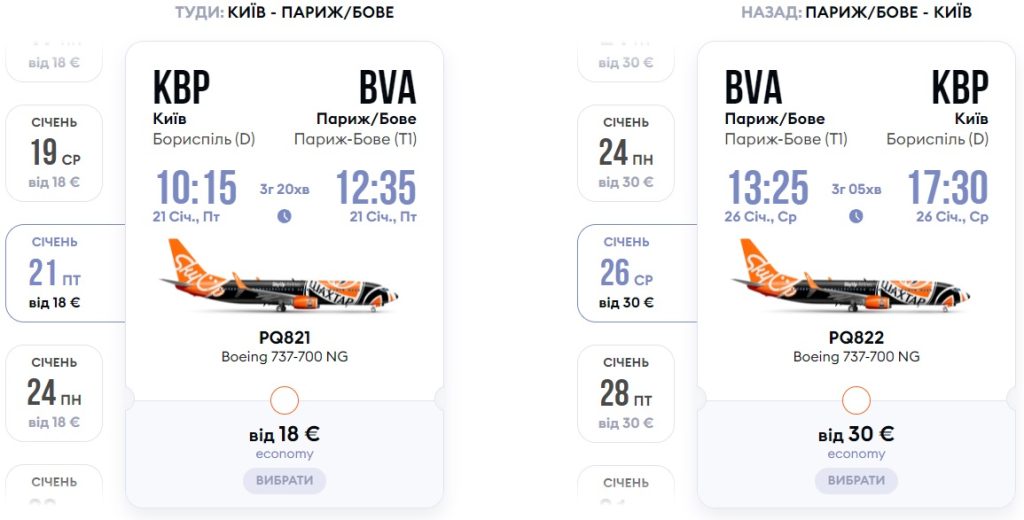This screenshot has height=520, width=1024.
Task: Click the 10:15 departure time
Action: click(x=195, y=188)
